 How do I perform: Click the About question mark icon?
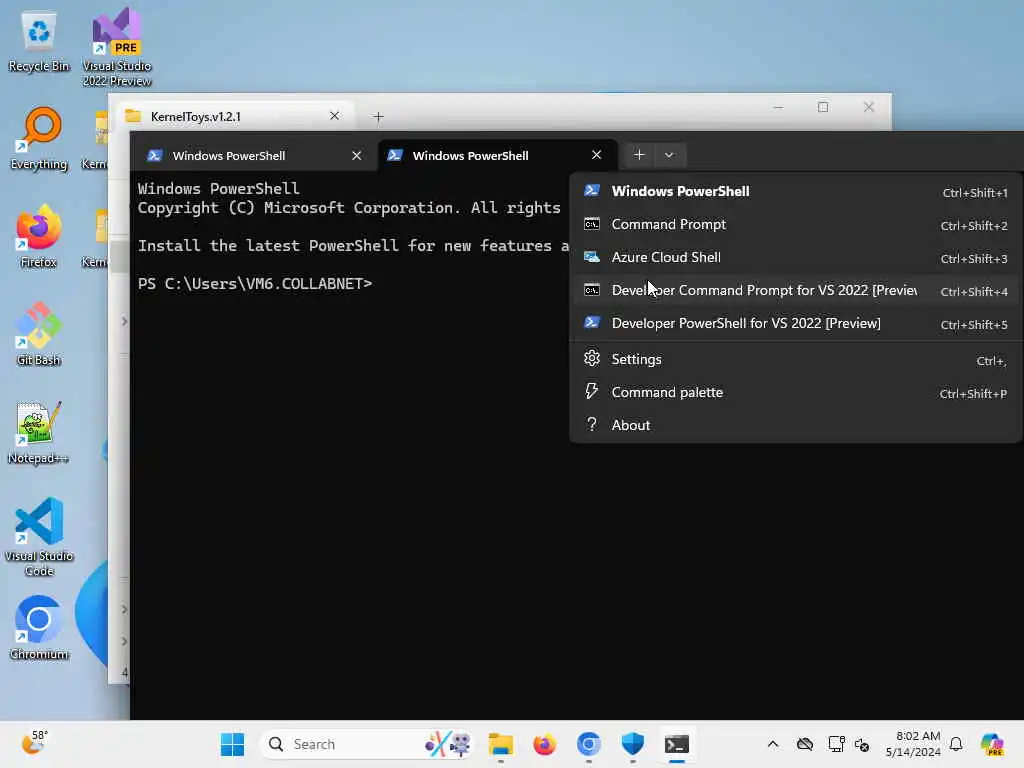[x=592, y=424]
